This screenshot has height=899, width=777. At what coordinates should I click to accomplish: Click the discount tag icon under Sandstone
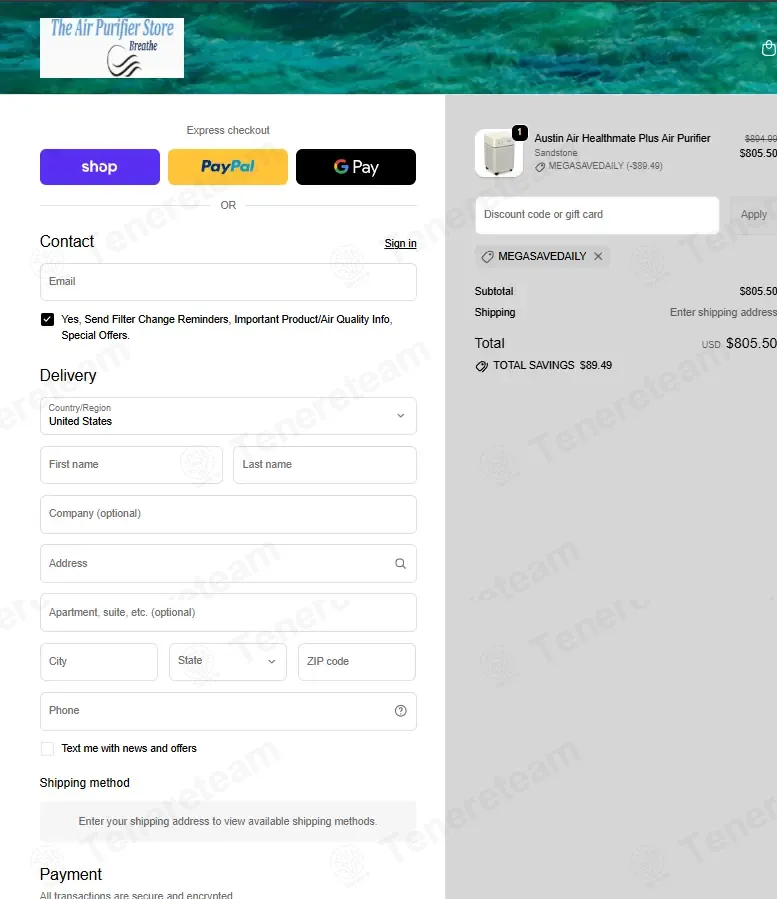(x=540, y=167)
